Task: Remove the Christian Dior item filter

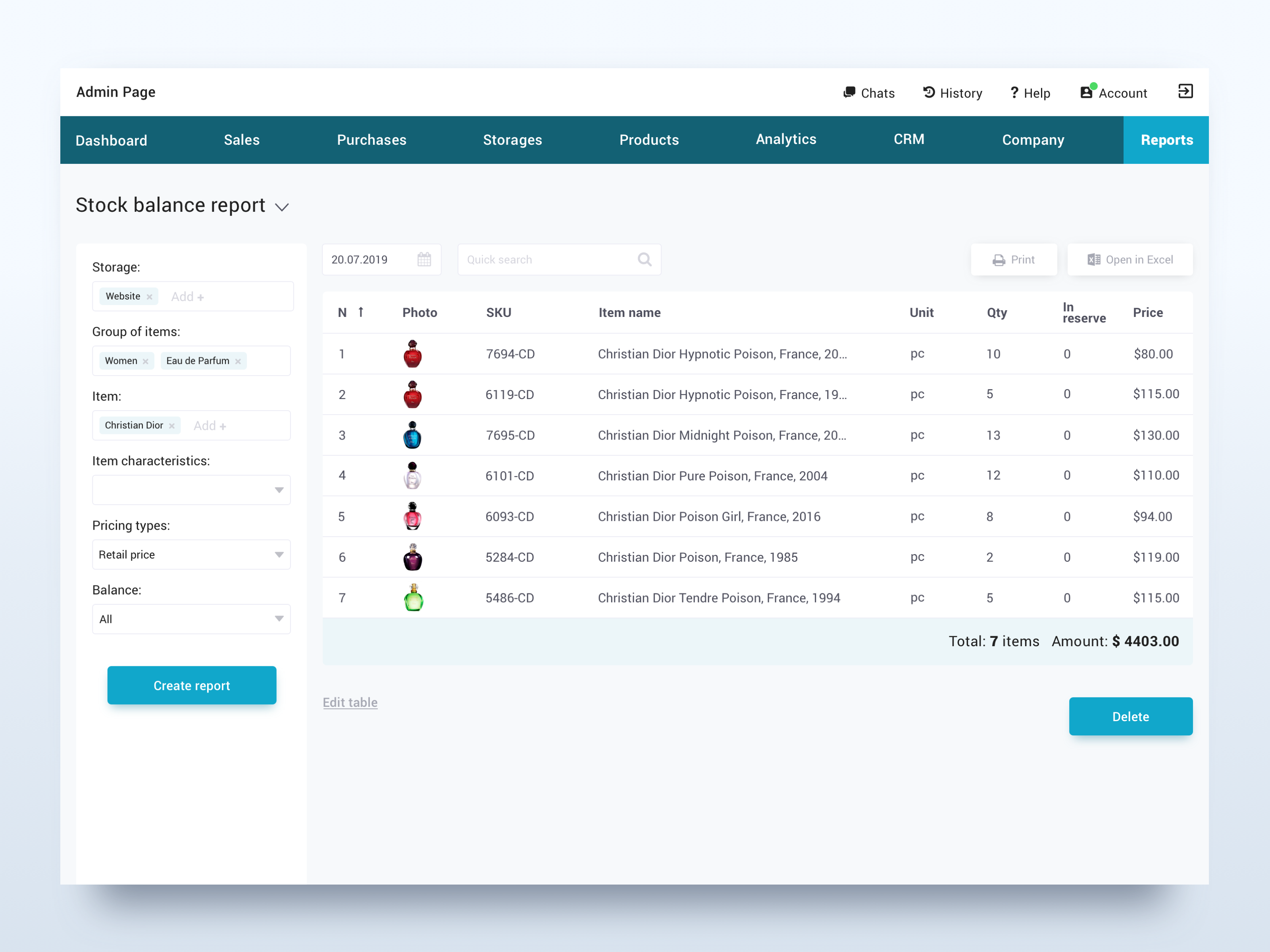Action: coord(172,425)
